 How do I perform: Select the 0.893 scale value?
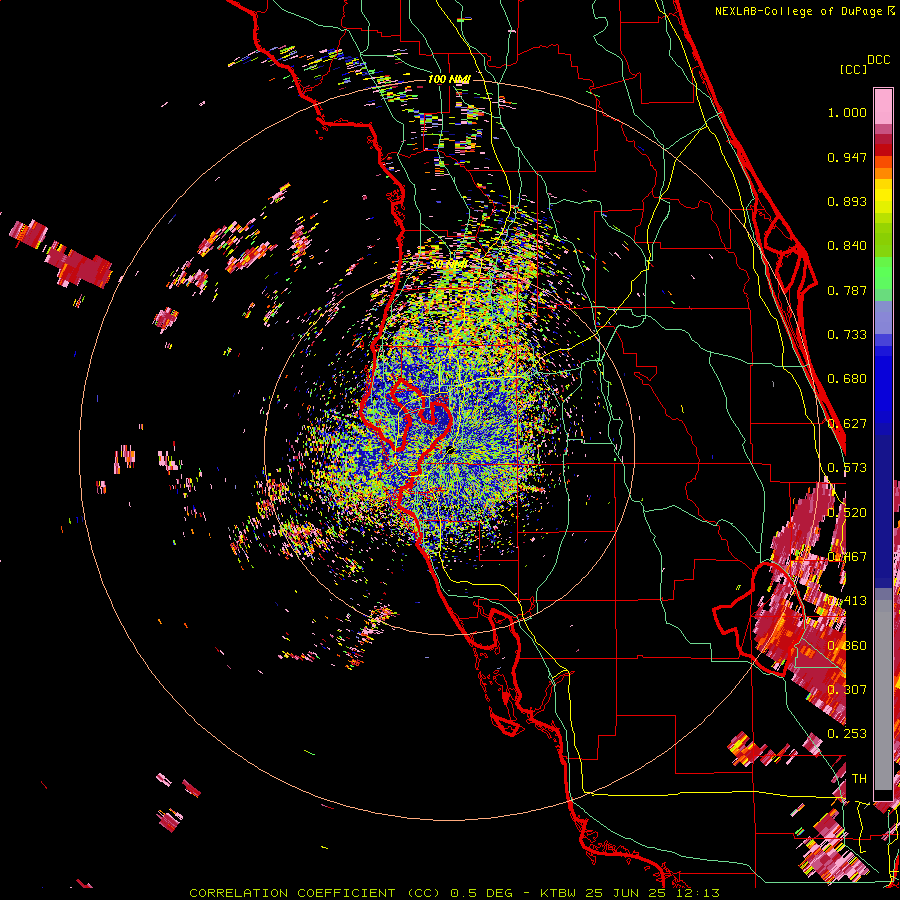coord(847,201)
